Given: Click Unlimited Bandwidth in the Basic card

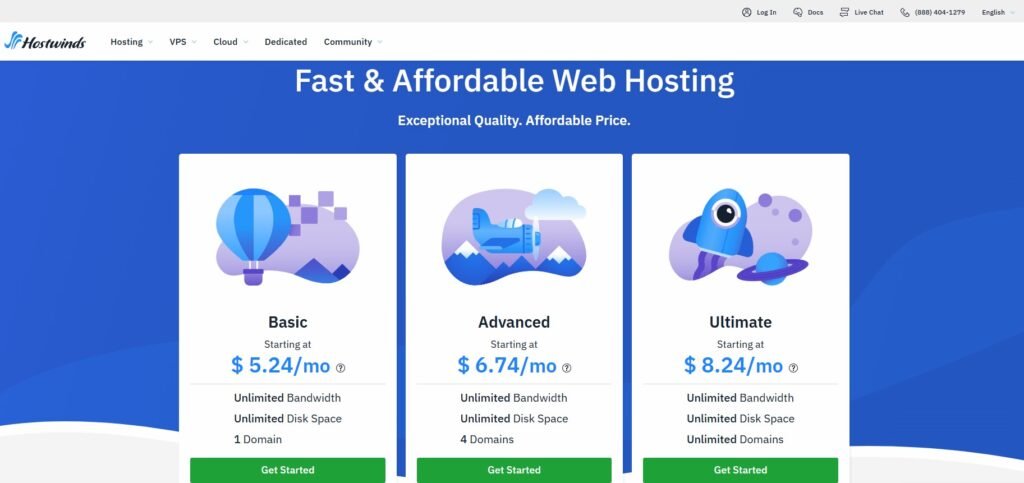Looking at the screenshot, I should pos(287,397).
